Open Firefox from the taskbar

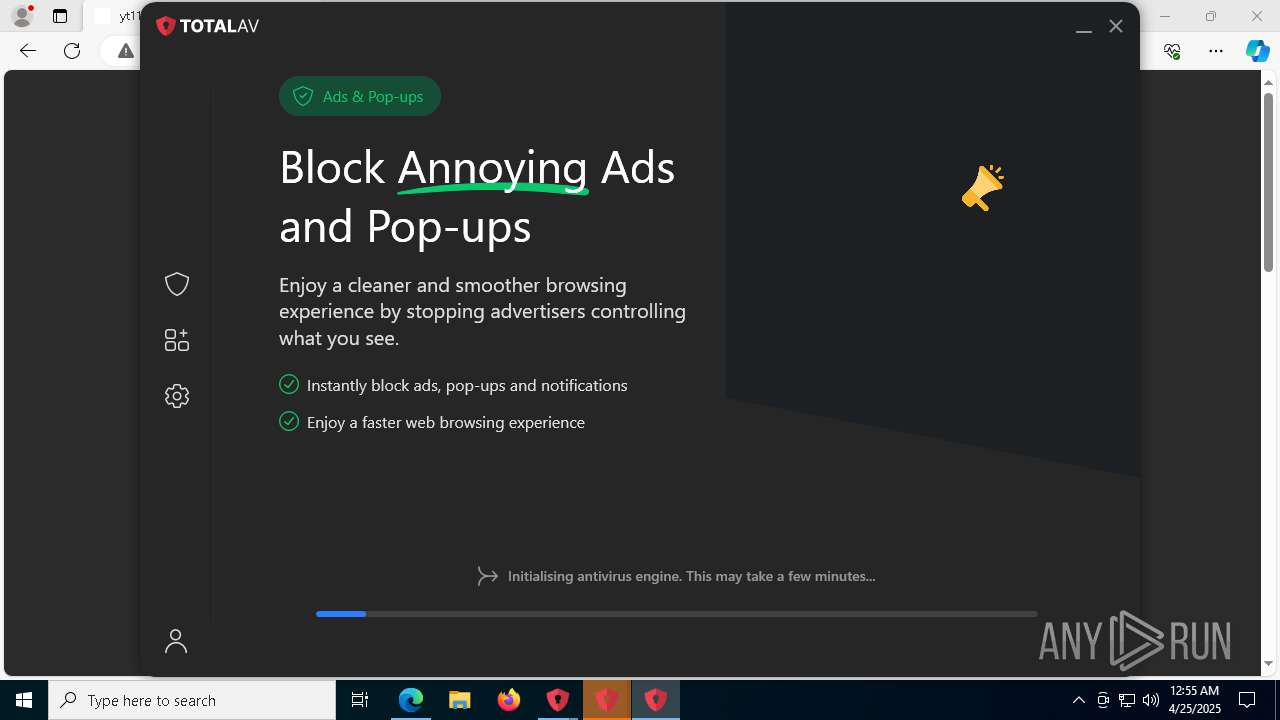click(x=509, y=700)
